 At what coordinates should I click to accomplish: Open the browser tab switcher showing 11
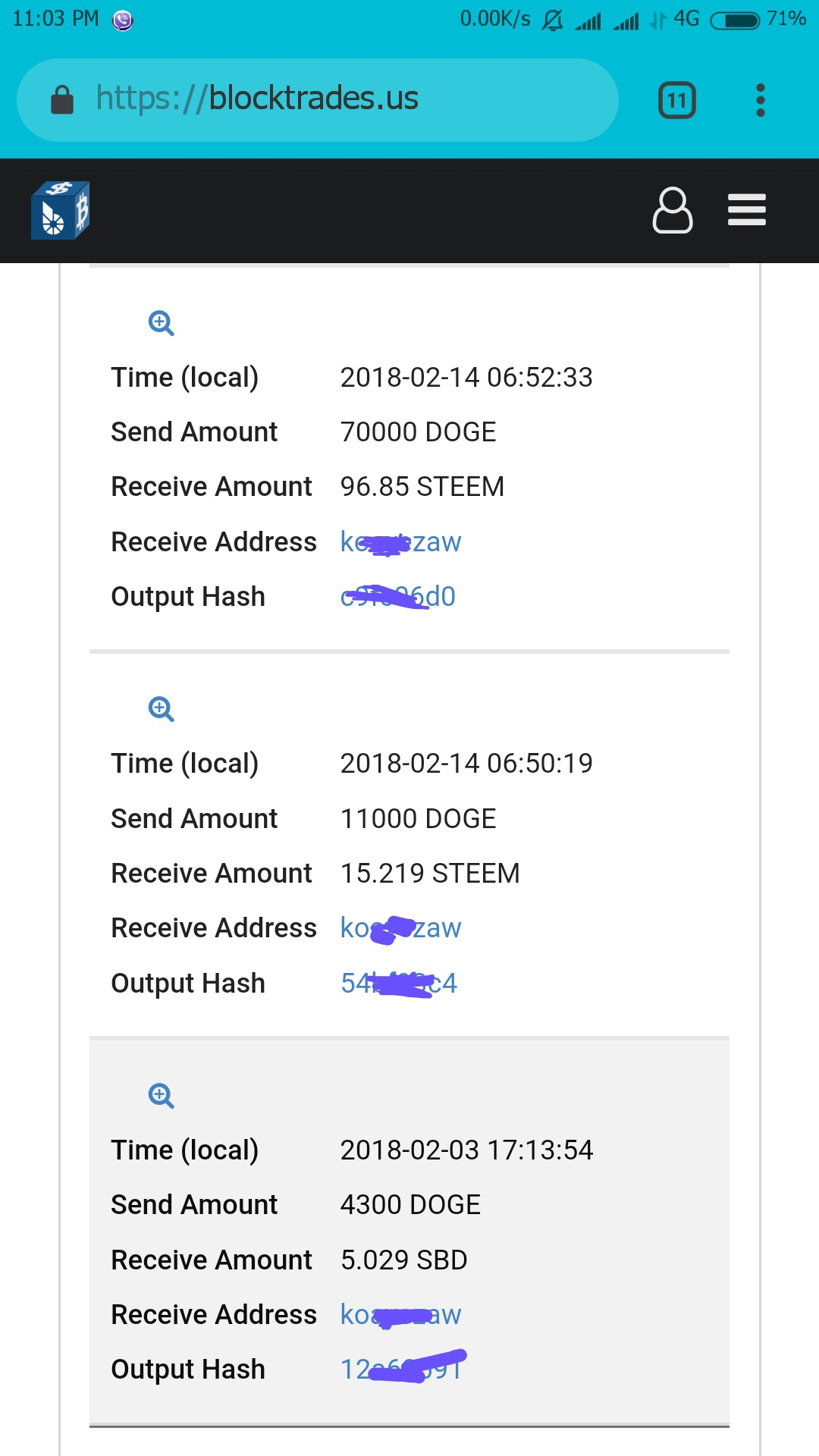[x=677, y=100]
